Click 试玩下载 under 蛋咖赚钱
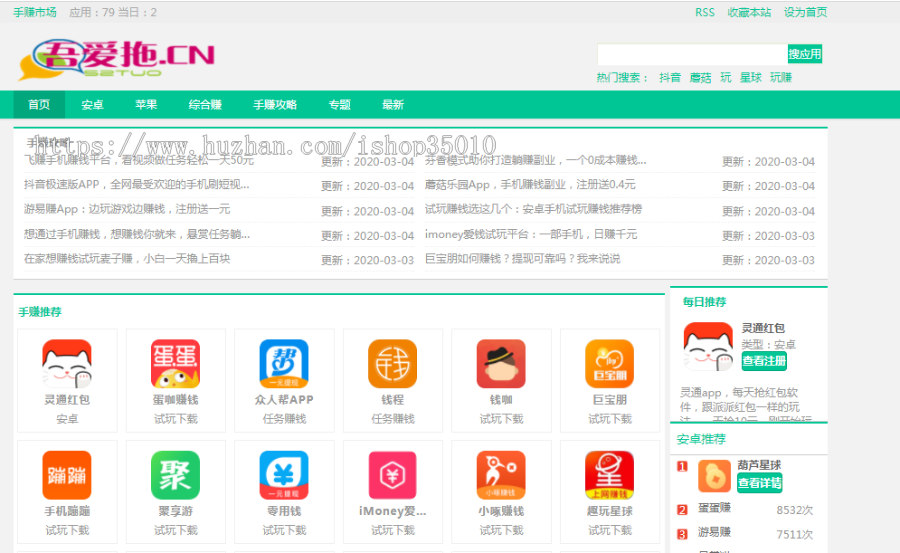Viewport: 900px width, 553px height. [x=175, y=419]
